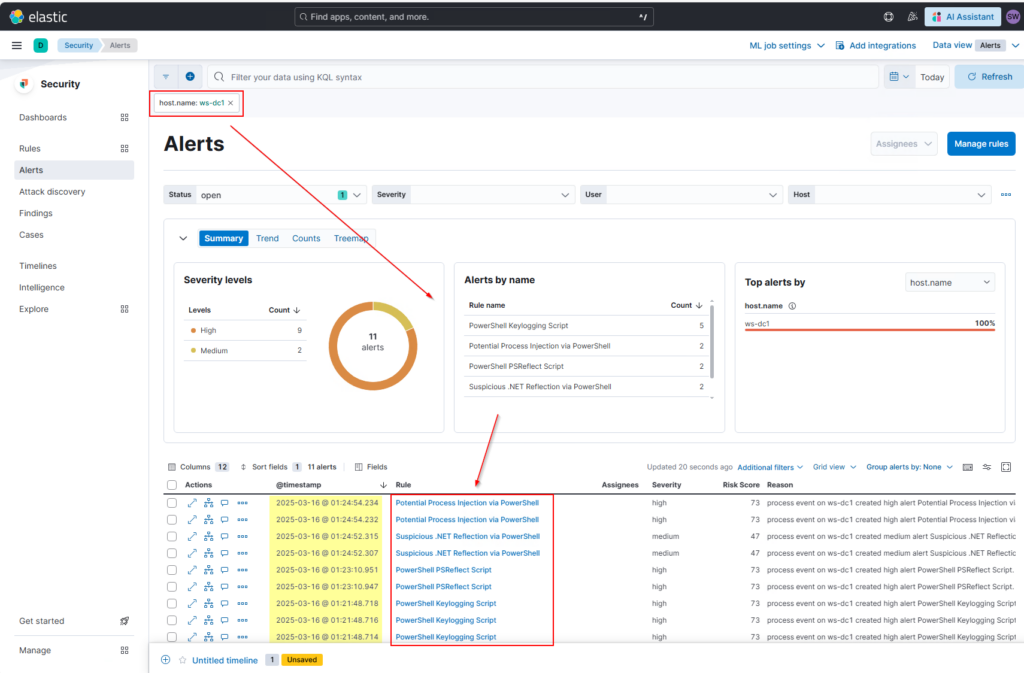The width and height of the screenshot is (1024, 673).
Task: Switch to the Trend tab
Action: click(267, 239)
